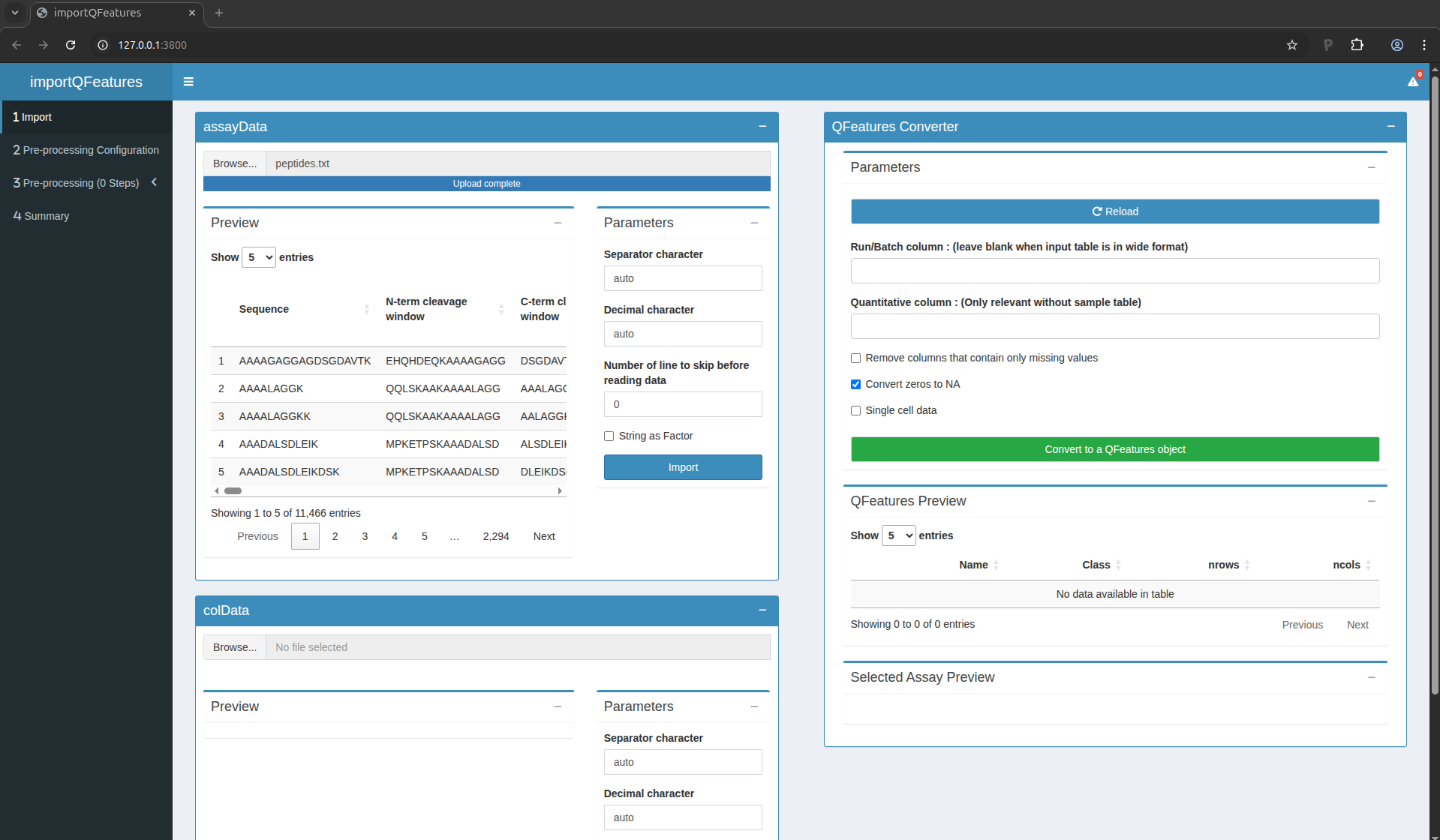Collapse the QFeatures Converter box
1440x840 pixels.
pyautogui.click(x=1390, y=126)
